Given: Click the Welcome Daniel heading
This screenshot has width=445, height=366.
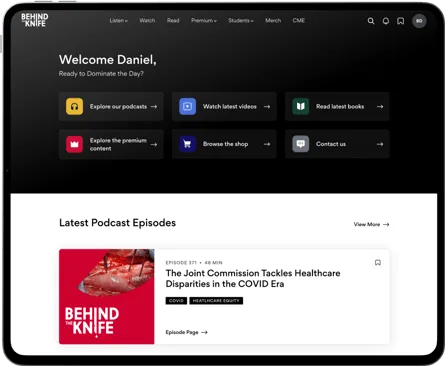Looking at the screenshot, I should 108,60.
